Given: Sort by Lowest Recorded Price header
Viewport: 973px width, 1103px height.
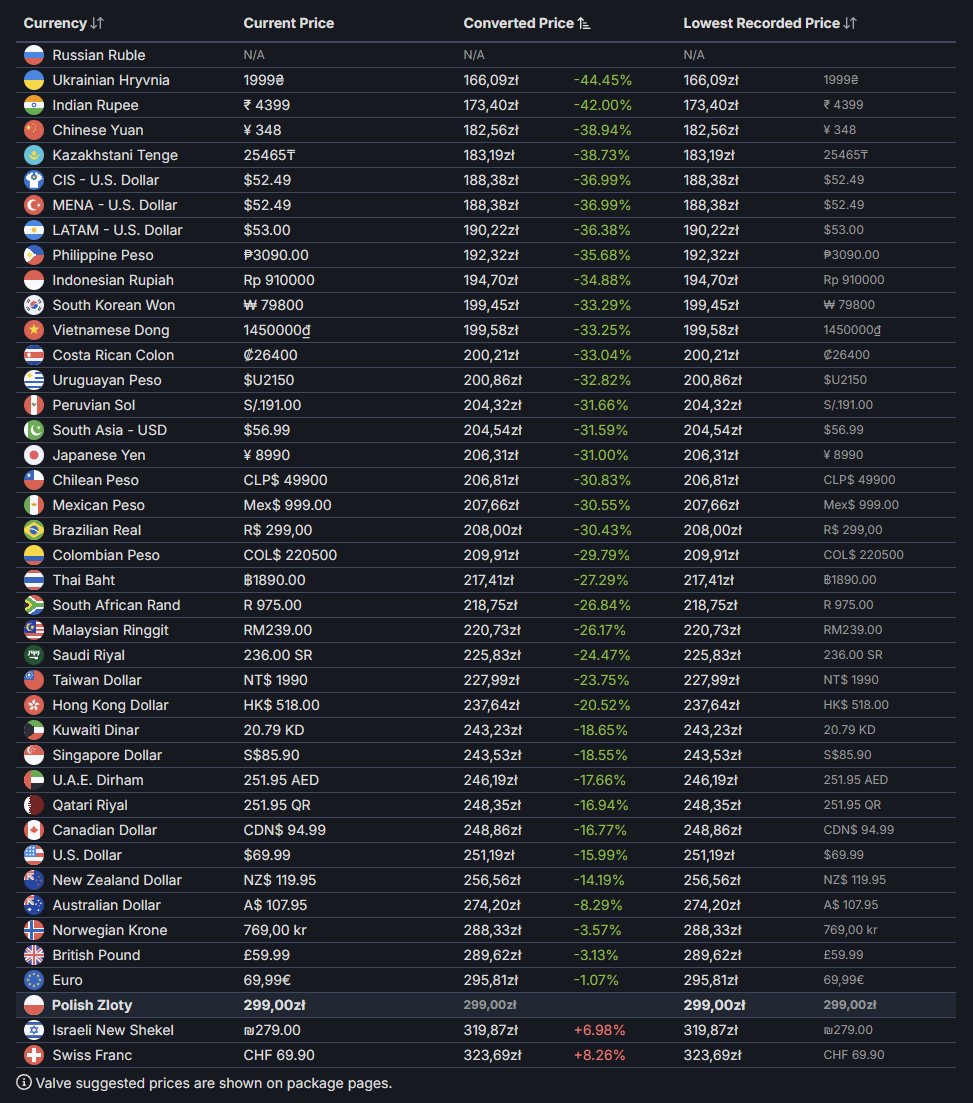Looking at the screenshot, I should coord(770,23).
